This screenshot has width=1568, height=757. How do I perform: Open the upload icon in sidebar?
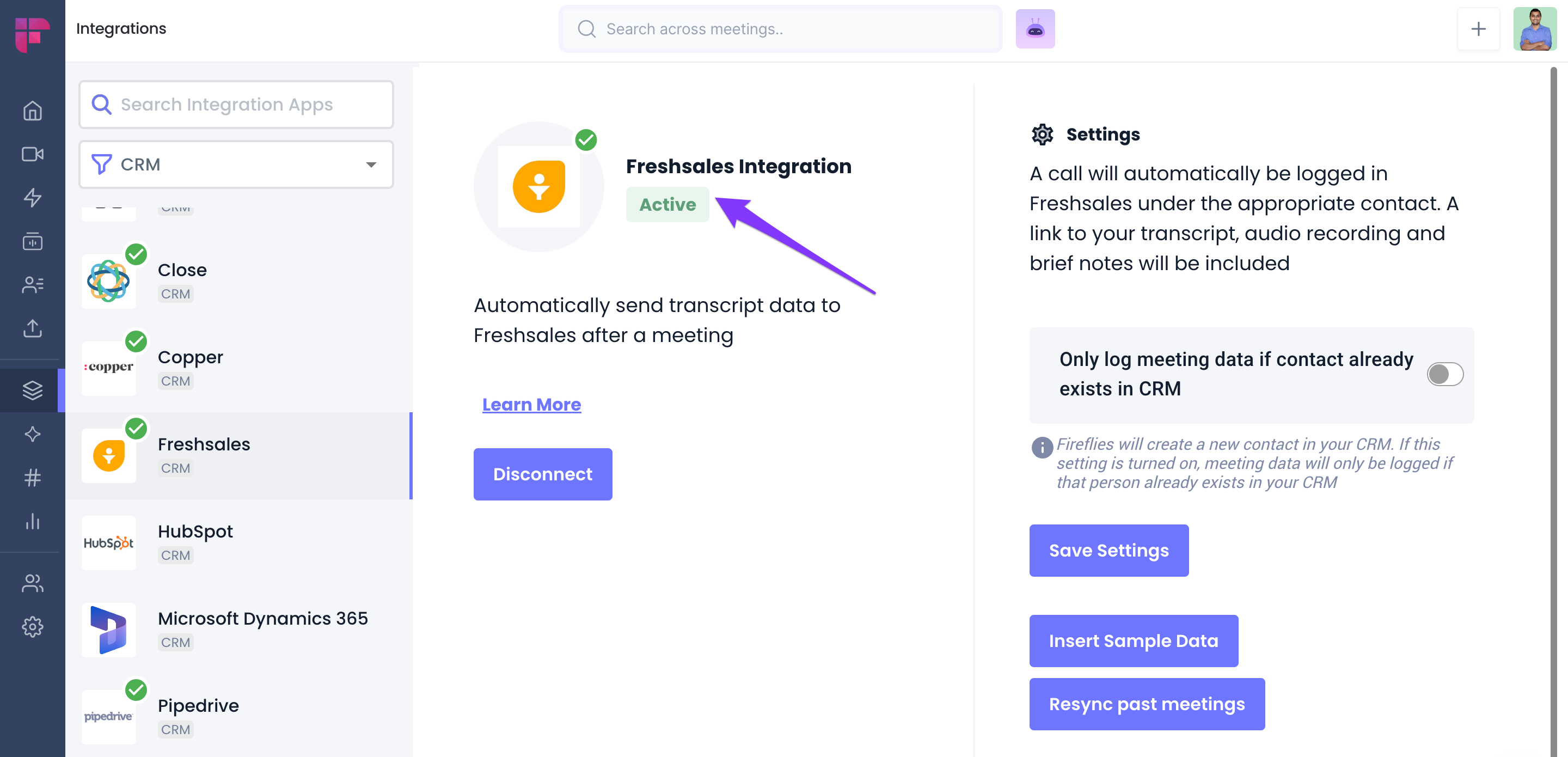tap(32, 328)
